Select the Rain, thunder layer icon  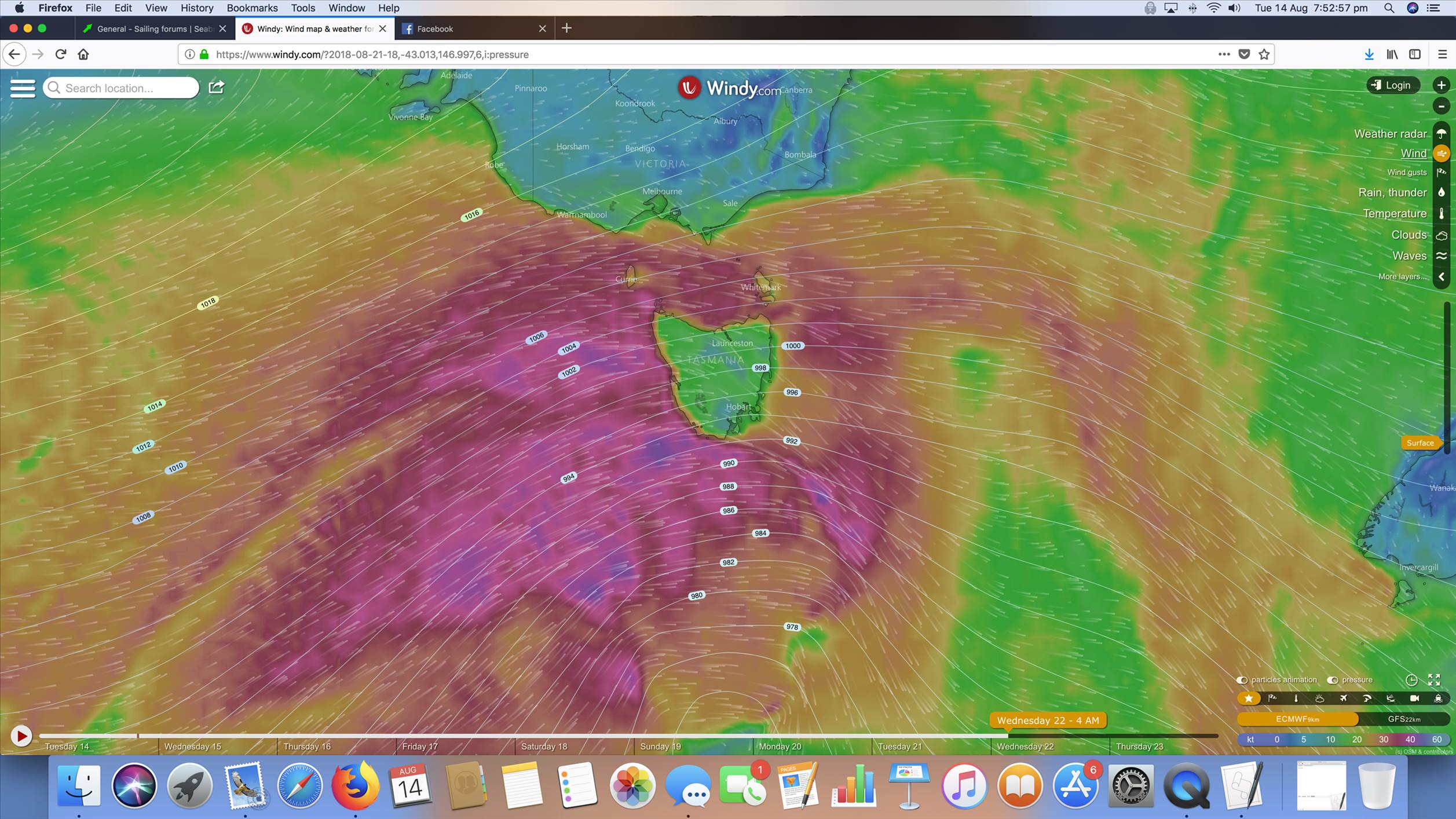(x=1442, y=192)
